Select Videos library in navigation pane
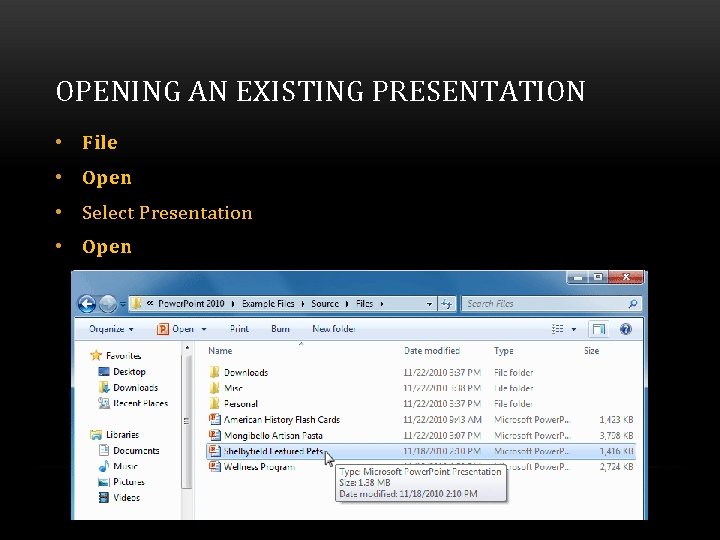Screen dimensions: 720x540 pos(126,497)
